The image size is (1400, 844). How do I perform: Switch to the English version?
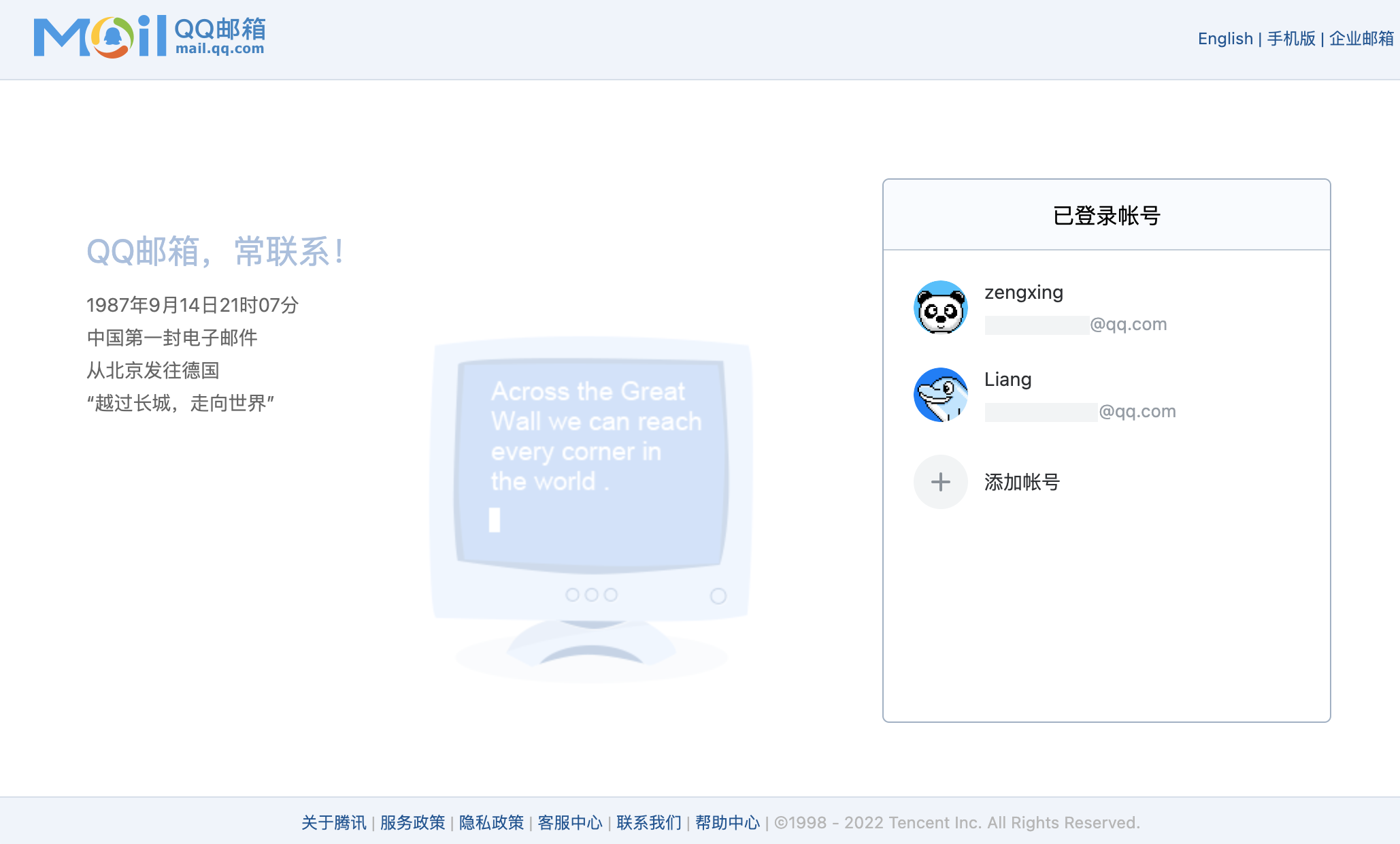click(x=1225, y=39)
